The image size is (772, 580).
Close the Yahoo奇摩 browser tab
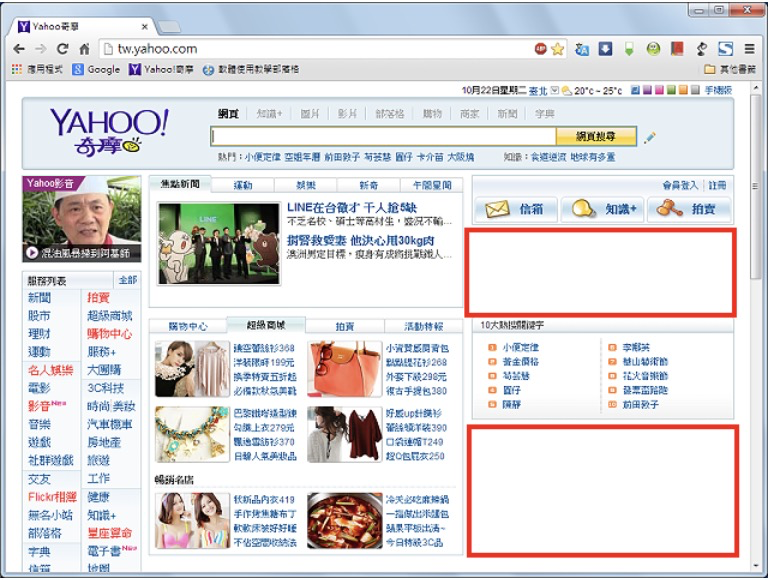(x=145, y=27)
